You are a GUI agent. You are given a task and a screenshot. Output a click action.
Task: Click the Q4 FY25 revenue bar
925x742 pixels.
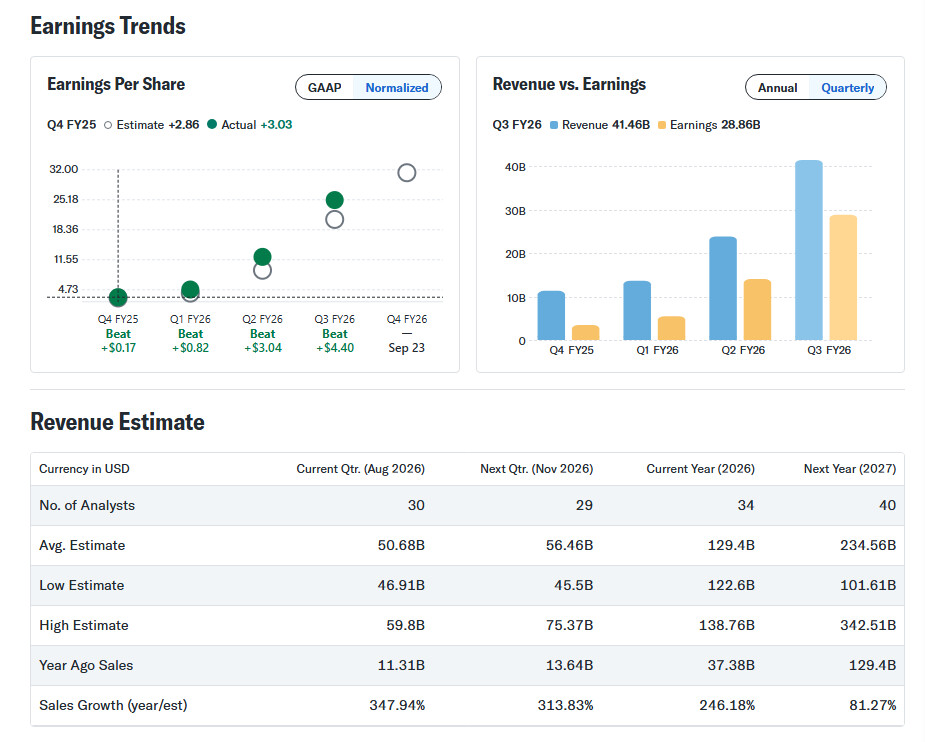[x=551, y=316]
